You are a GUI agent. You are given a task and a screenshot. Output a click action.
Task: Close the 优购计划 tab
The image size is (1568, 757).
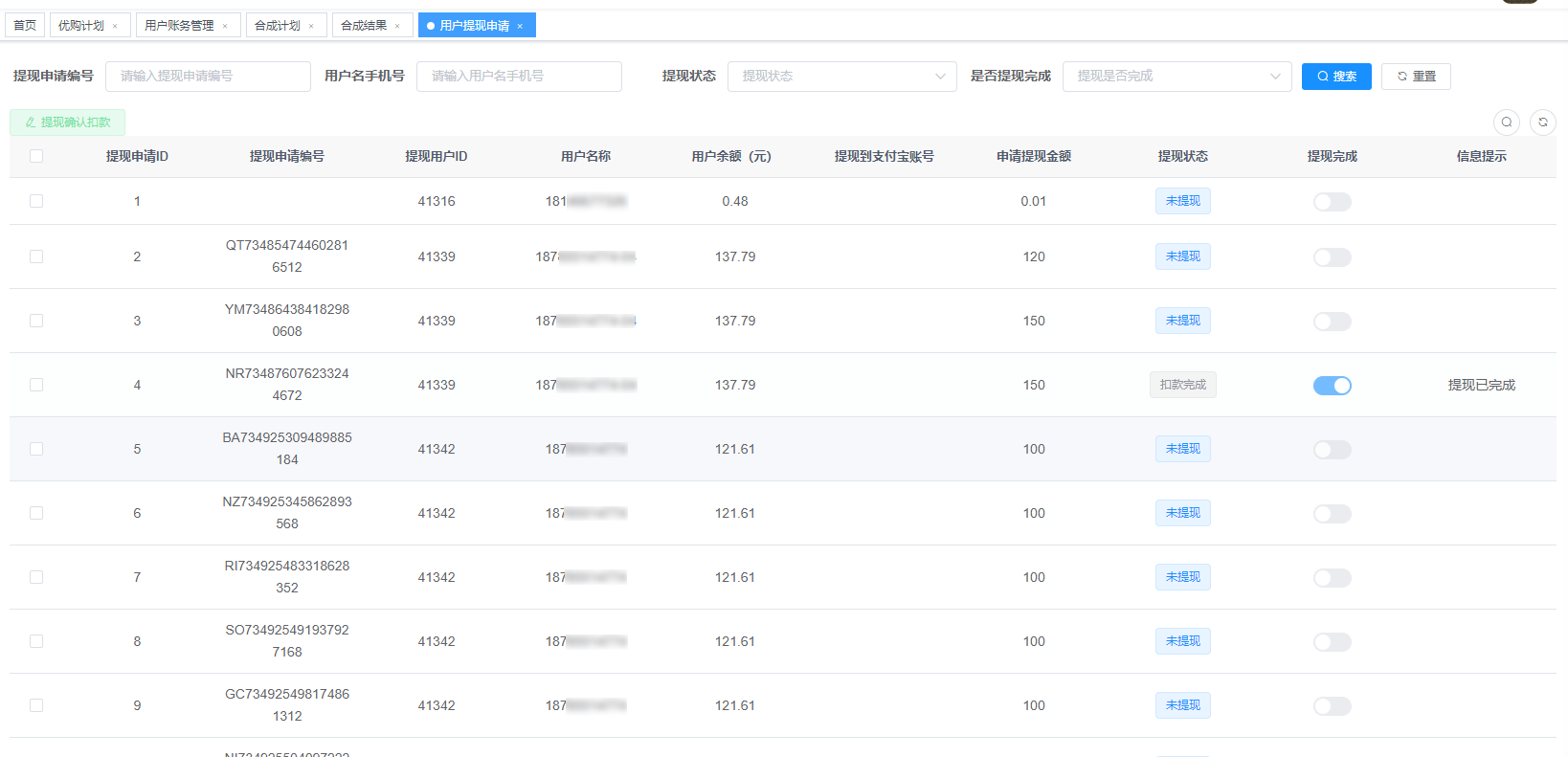(115, 27)
